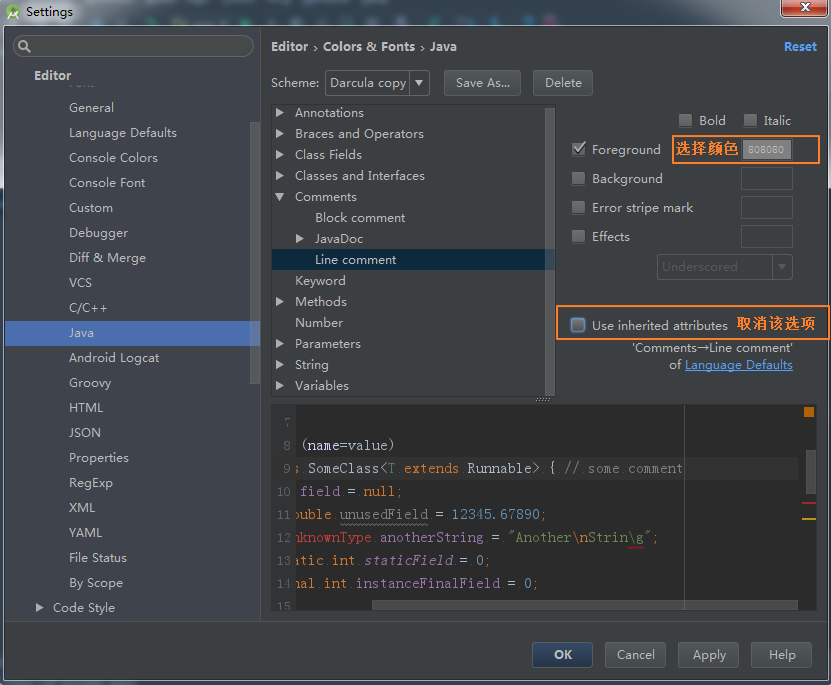Toggle Use inherited attributes checkbox
This screenshot has width=831, height=685.
(x=578, y=325)
